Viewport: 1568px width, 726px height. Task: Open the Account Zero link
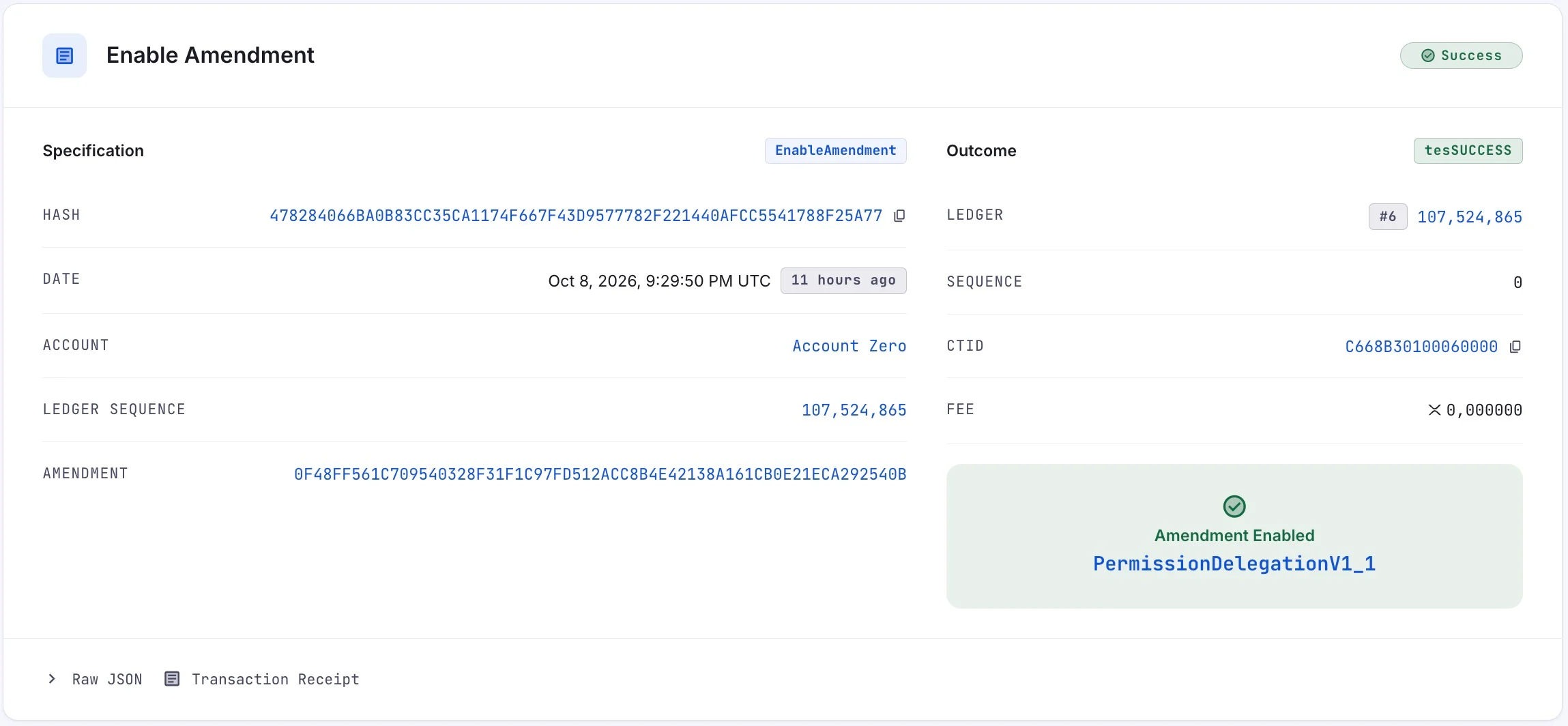point(850,346)
